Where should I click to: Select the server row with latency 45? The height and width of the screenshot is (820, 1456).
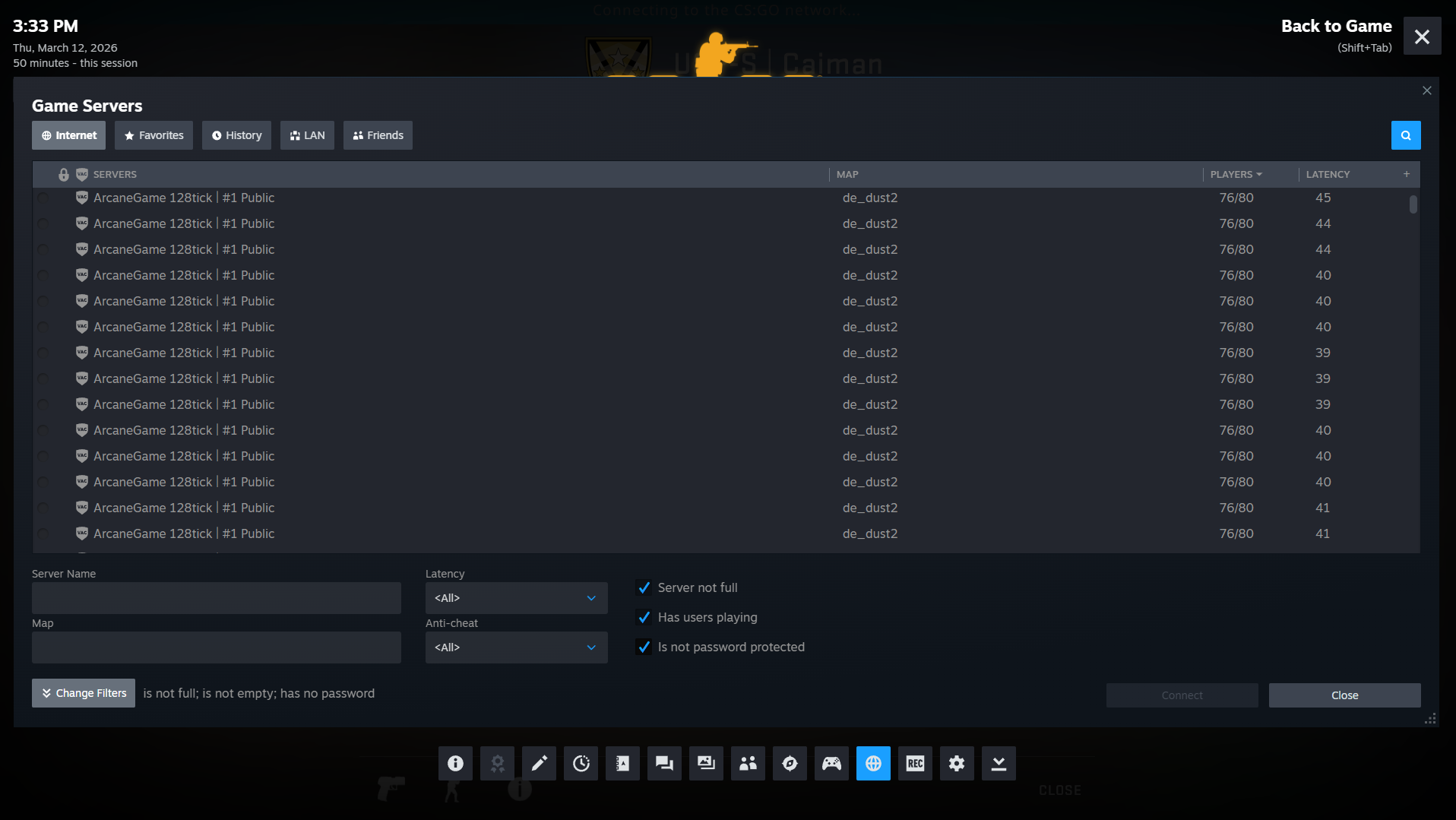726,198
